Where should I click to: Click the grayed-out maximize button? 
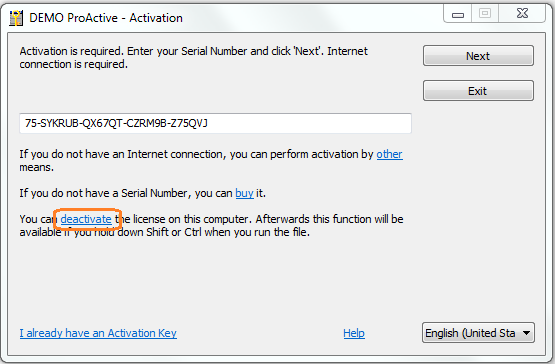485,14
